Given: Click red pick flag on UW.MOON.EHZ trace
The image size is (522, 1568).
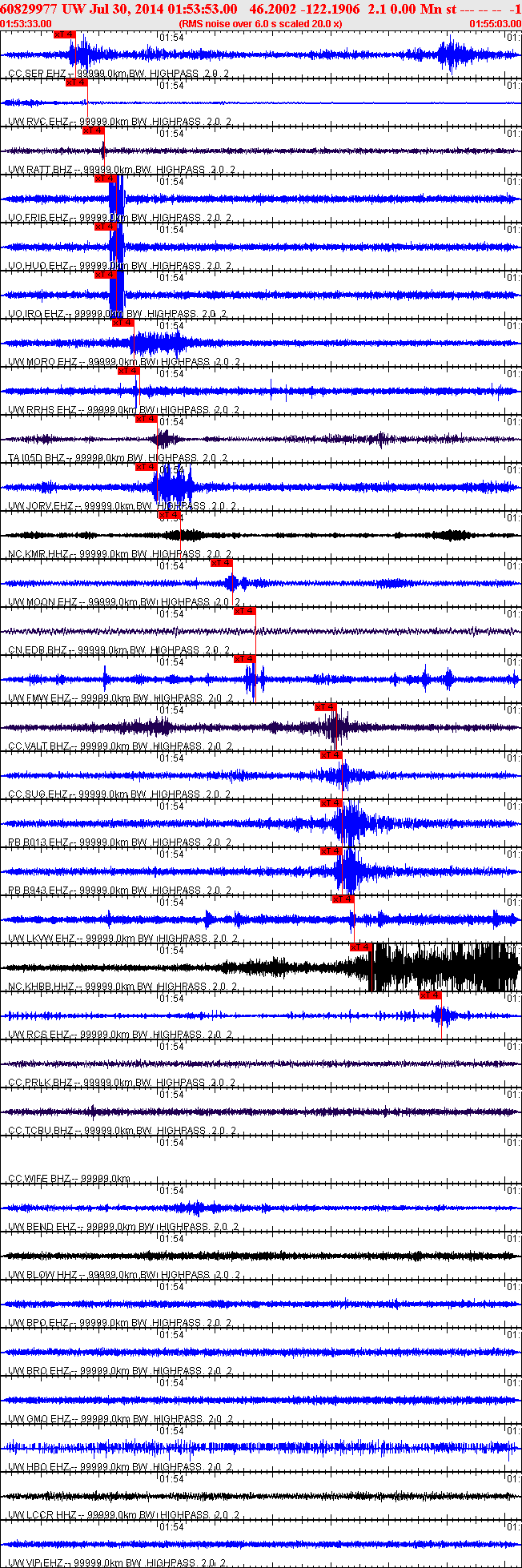Looking at the screenshot, I should tap(222, 563).
